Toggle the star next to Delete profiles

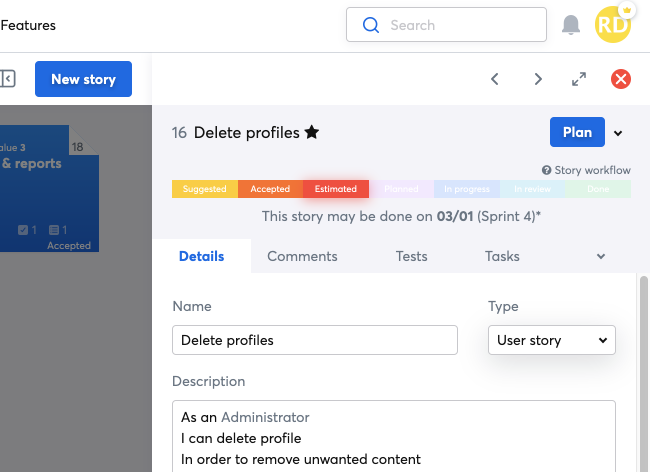(312, 132)
